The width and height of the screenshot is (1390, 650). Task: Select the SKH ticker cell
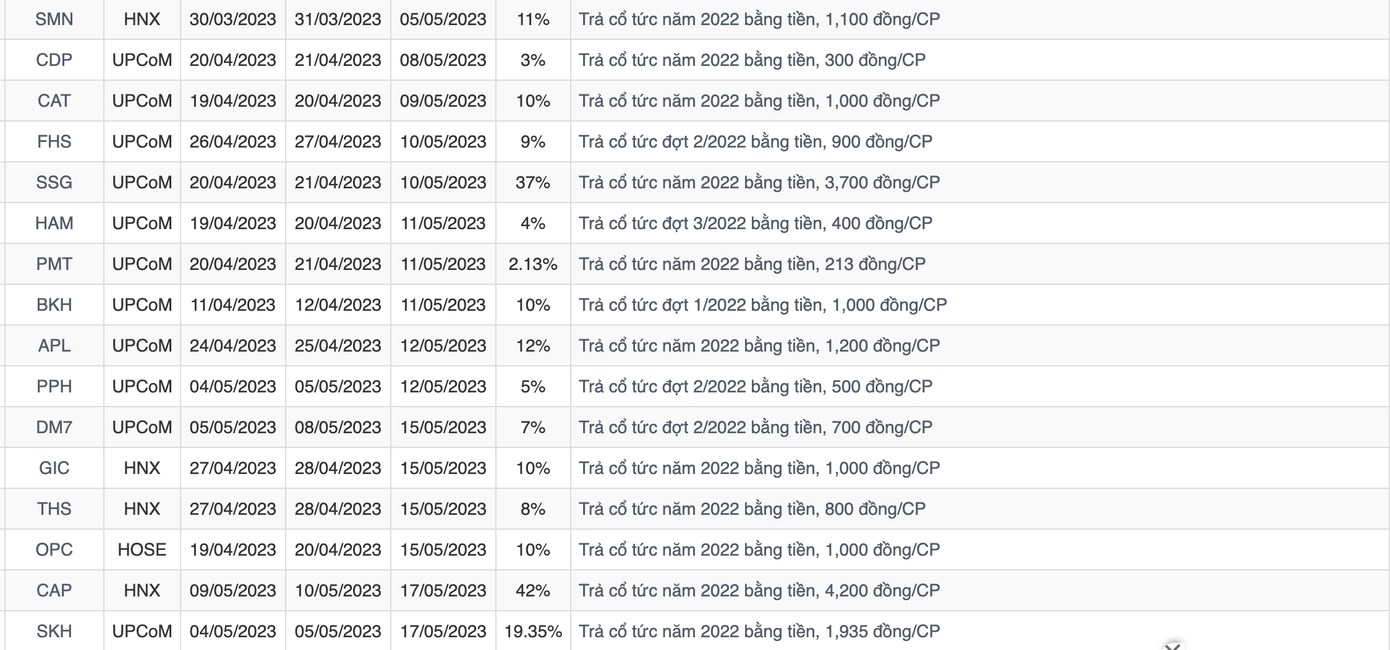click(x=54, y=632)
